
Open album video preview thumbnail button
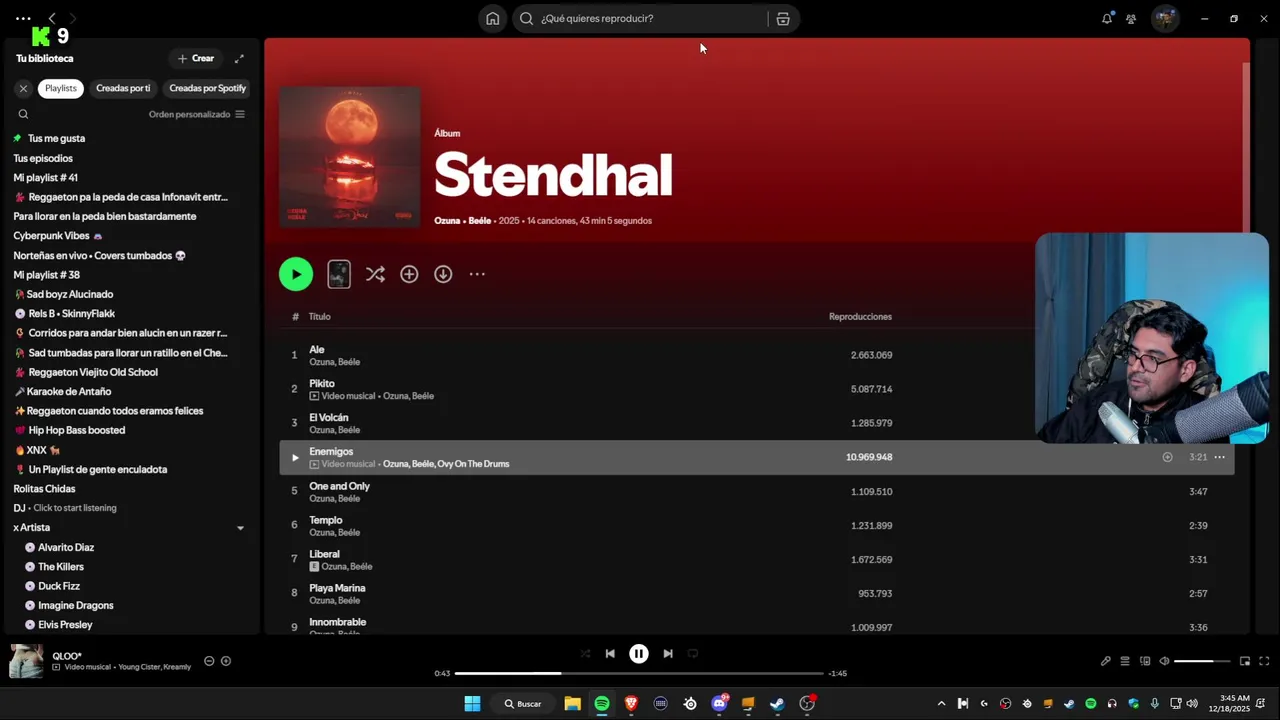coord(339,274)
